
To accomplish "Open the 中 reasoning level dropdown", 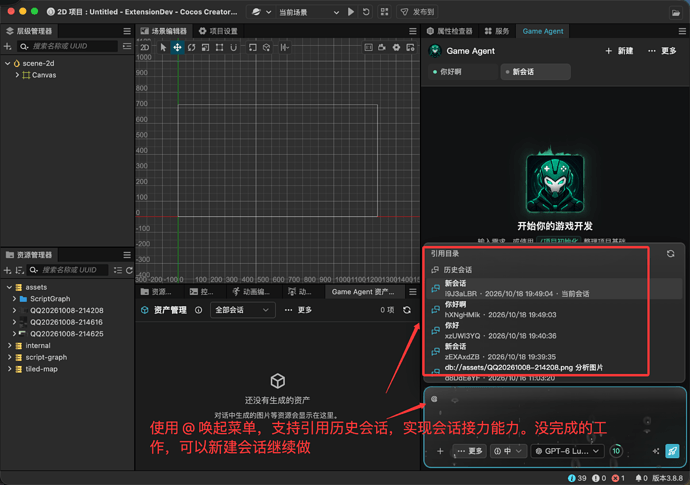I will point(508,451).
